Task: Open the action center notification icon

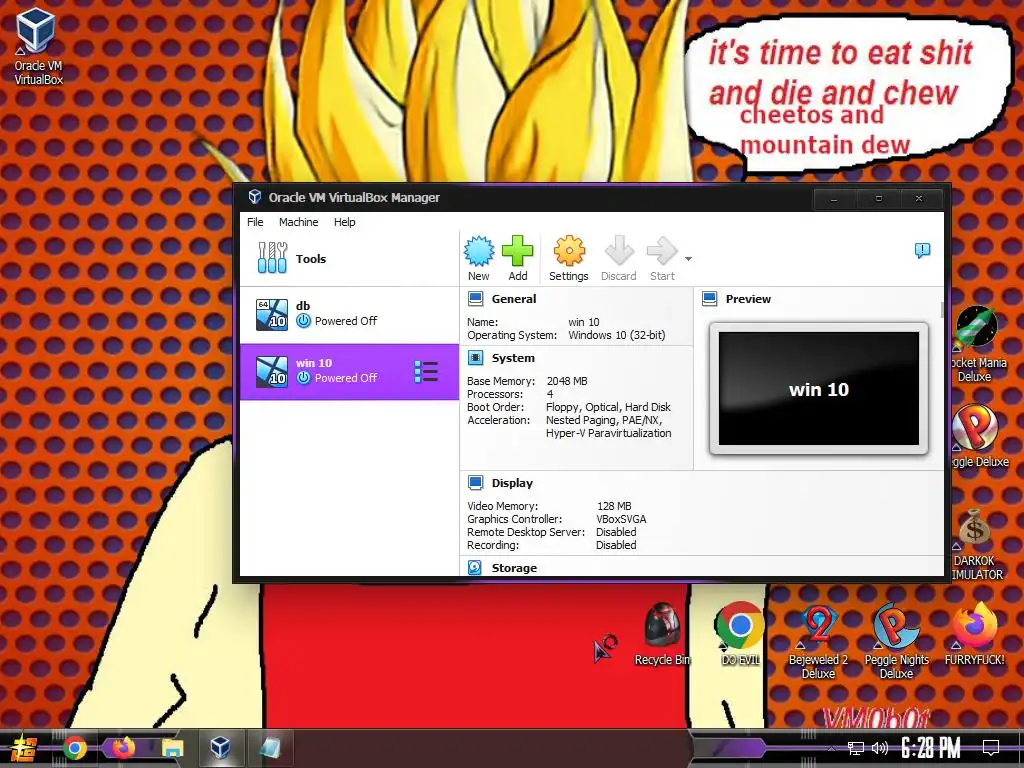Action: [x=991, y=748]
